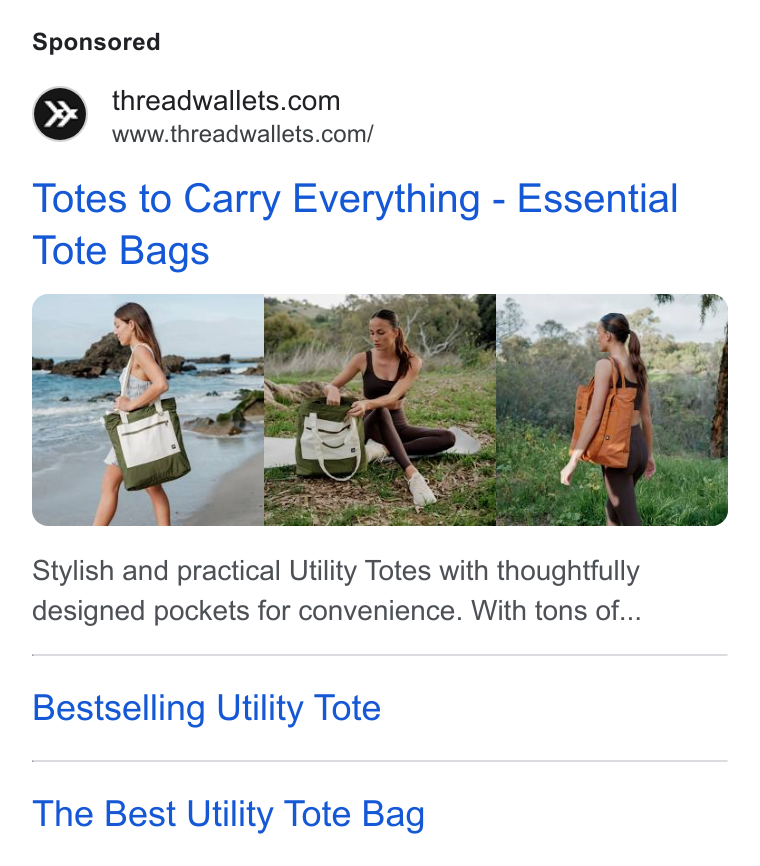The width and height of the screenshot is (760, 866).
Task: Select the orange tote bag photo
Action: pyautogui.click(x=612, y=410)
